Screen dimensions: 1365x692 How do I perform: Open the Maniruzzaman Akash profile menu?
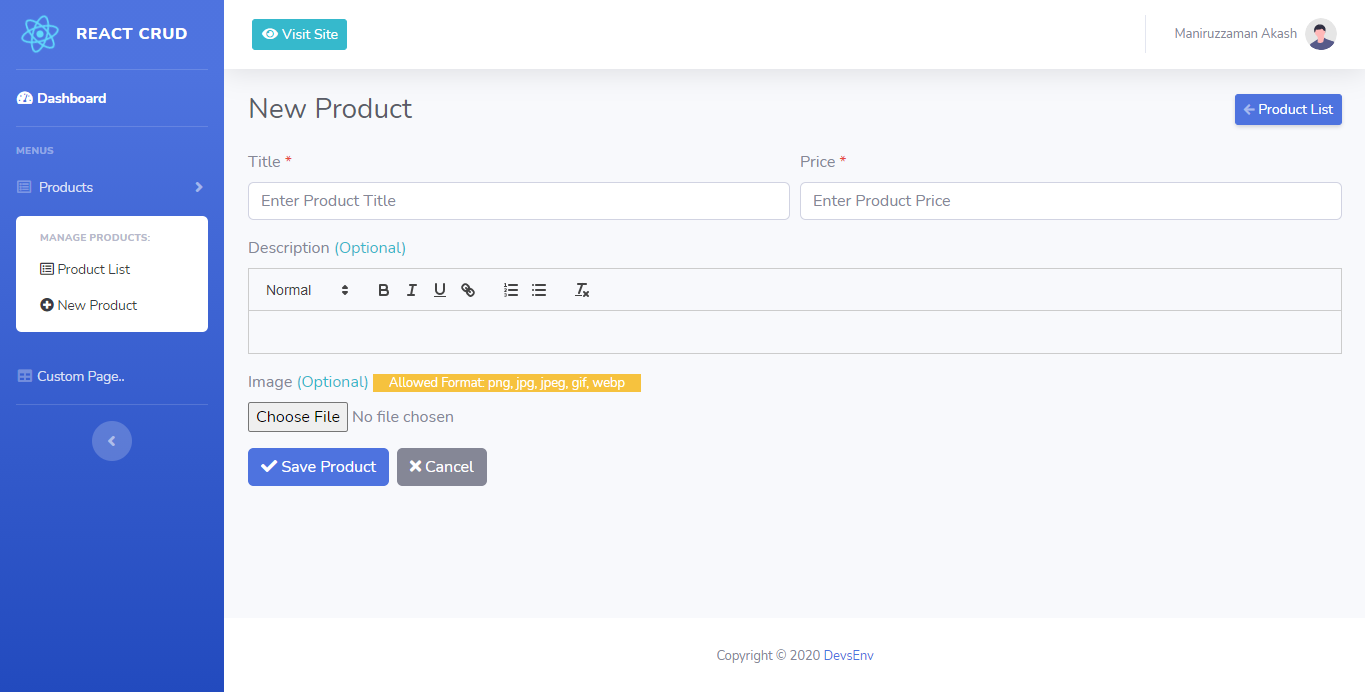(x=1253, y=33)
